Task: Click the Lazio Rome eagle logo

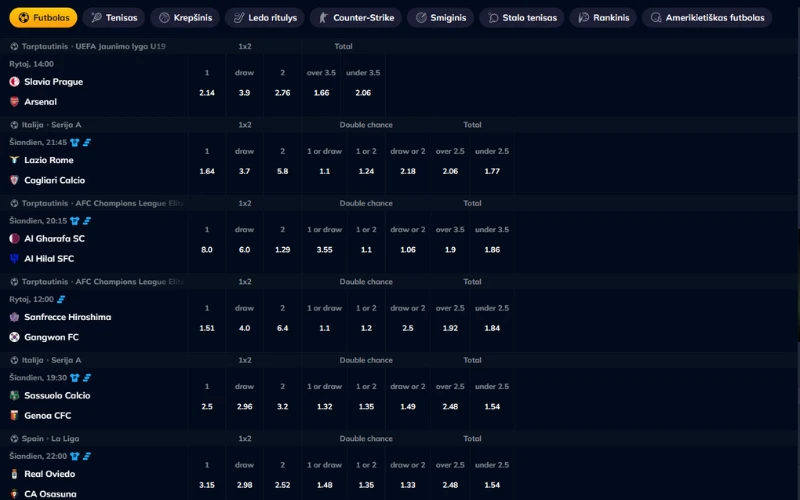Action: (14, 160)
